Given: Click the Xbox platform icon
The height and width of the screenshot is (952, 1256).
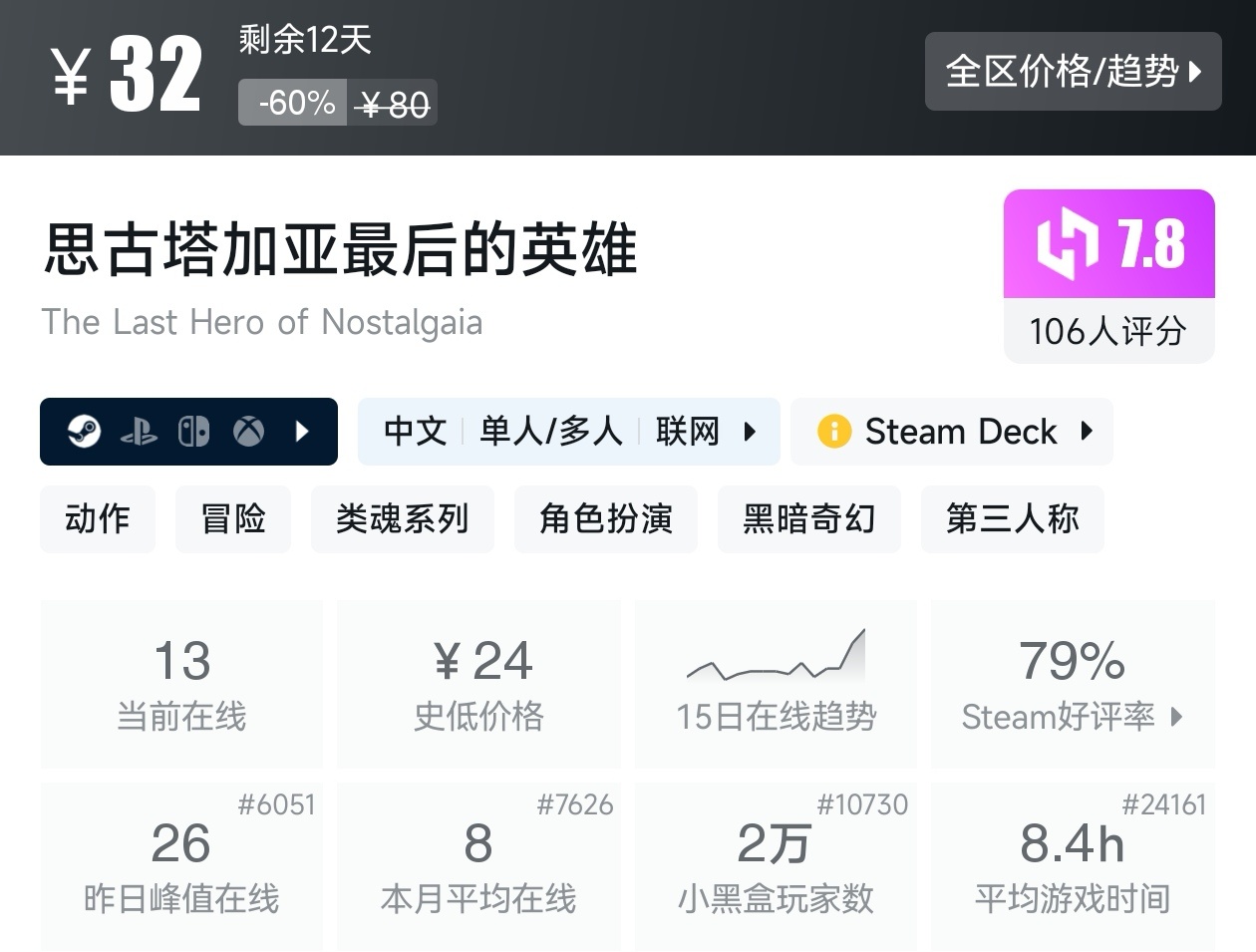Looking at the screenshot, I should click(x=248, y=432).
